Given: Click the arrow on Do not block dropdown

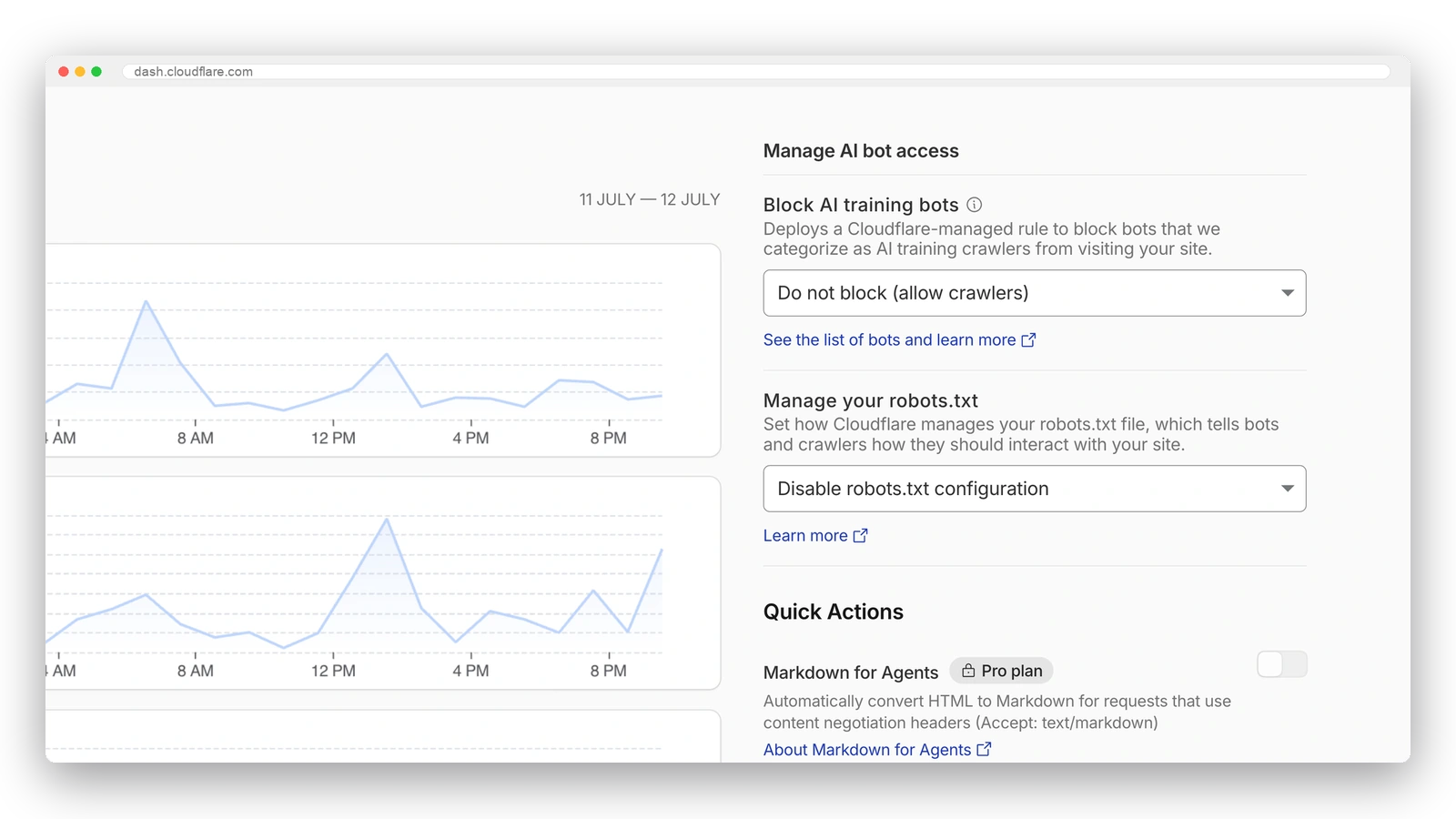Looking at the screenshot, I should click(x=1288, y=293).
